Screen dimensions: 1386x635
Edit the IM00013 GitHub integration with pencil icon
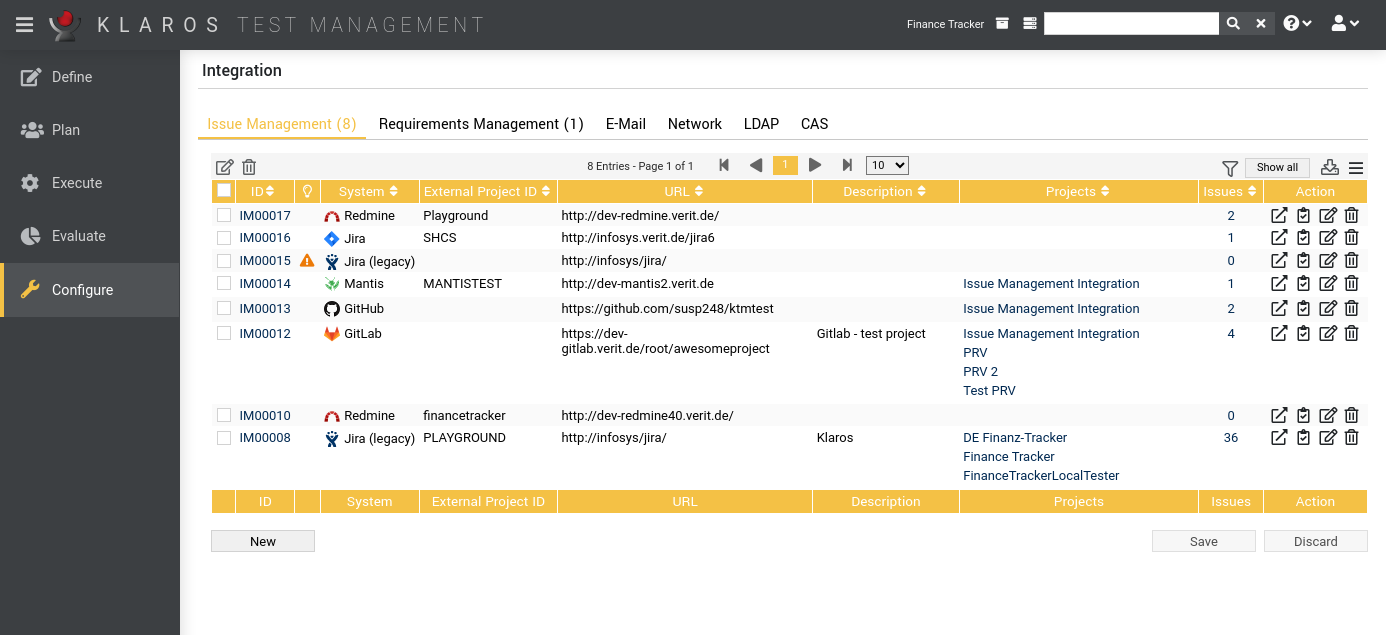click(1327, 308)
